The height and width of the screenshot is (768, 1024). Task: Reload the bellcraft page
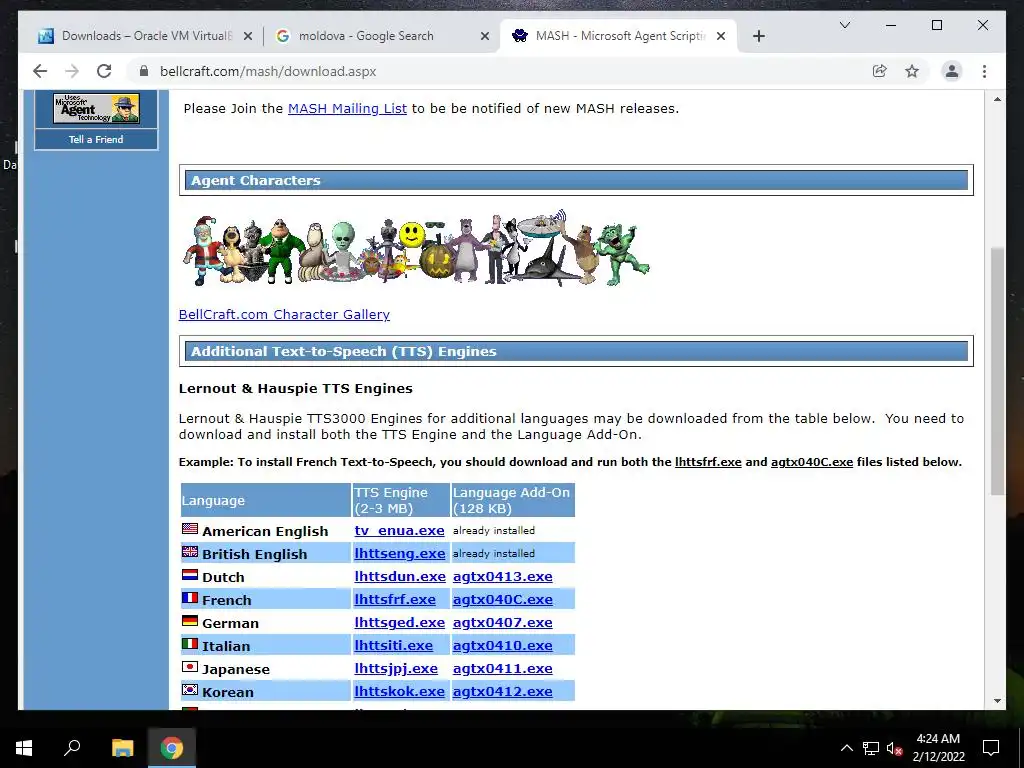pos(104,71)
